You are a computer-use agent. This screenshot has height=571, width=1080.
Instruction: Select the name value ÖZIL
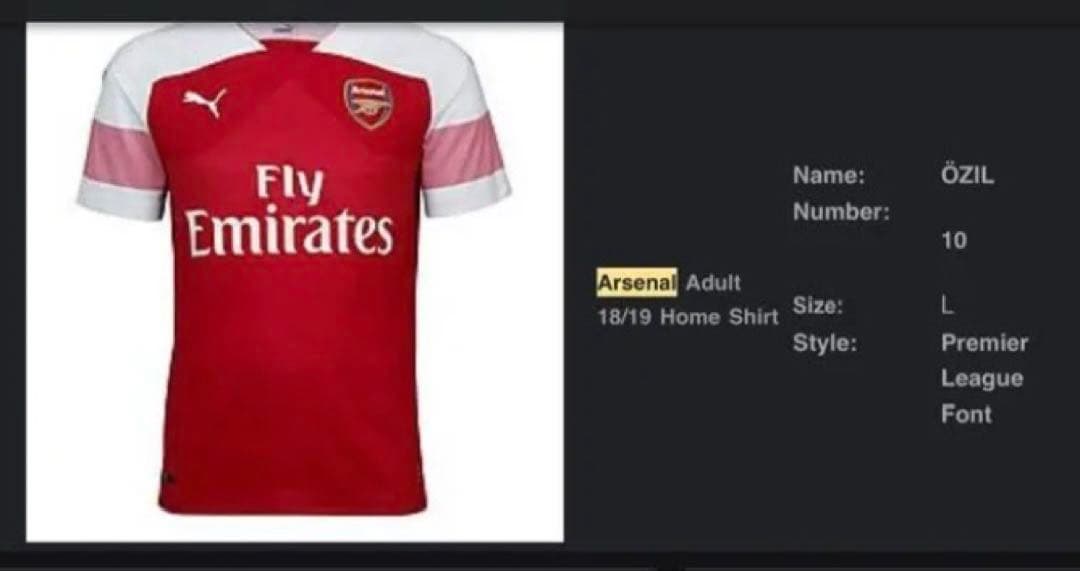point(967,176)
